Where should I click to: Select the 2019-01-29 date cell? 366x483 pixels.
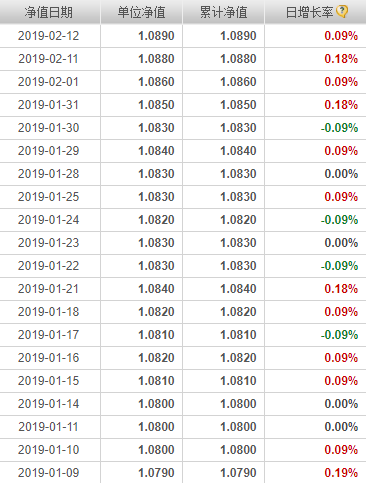[49, 151]
